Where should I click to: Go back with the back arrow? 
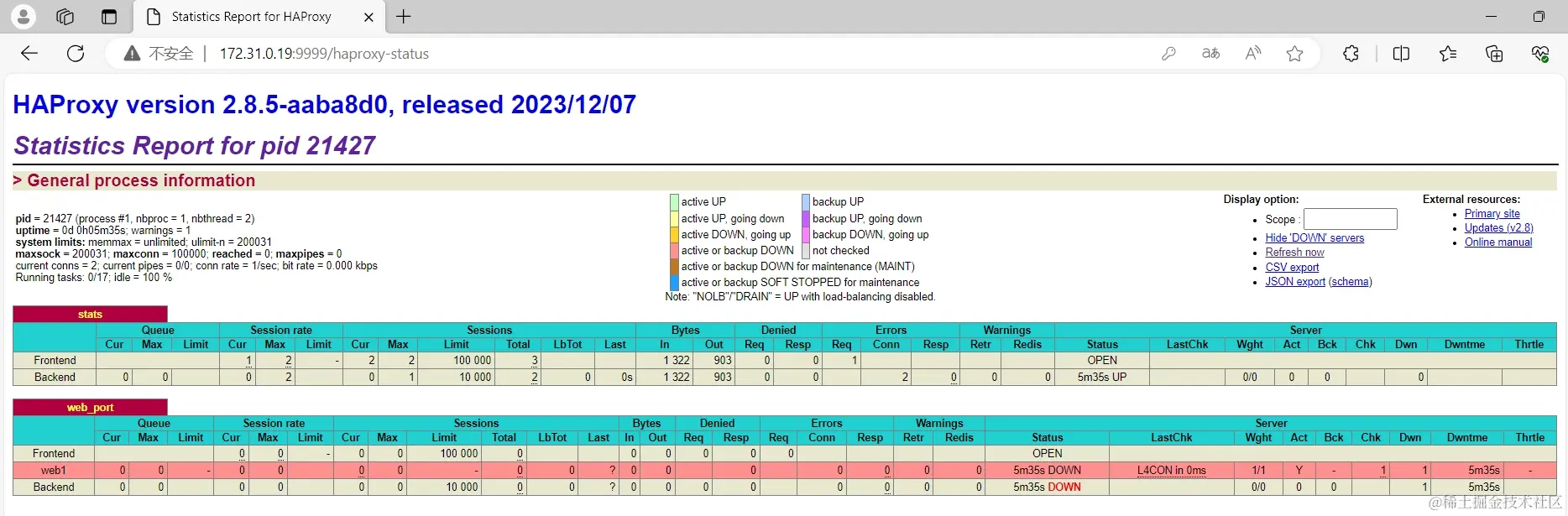[29, 54]
